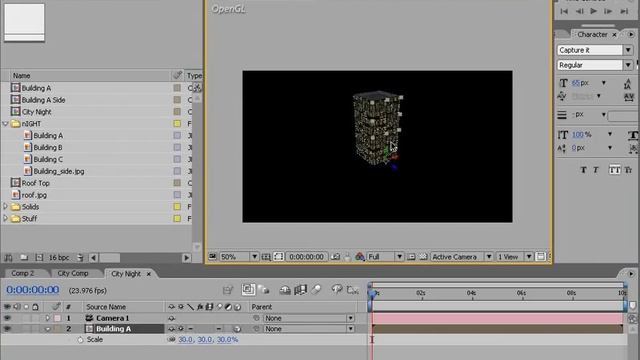Toggle Scale constrain proportions link
Image resolution: width=640 pixels, height=360 pixels.
171,340
